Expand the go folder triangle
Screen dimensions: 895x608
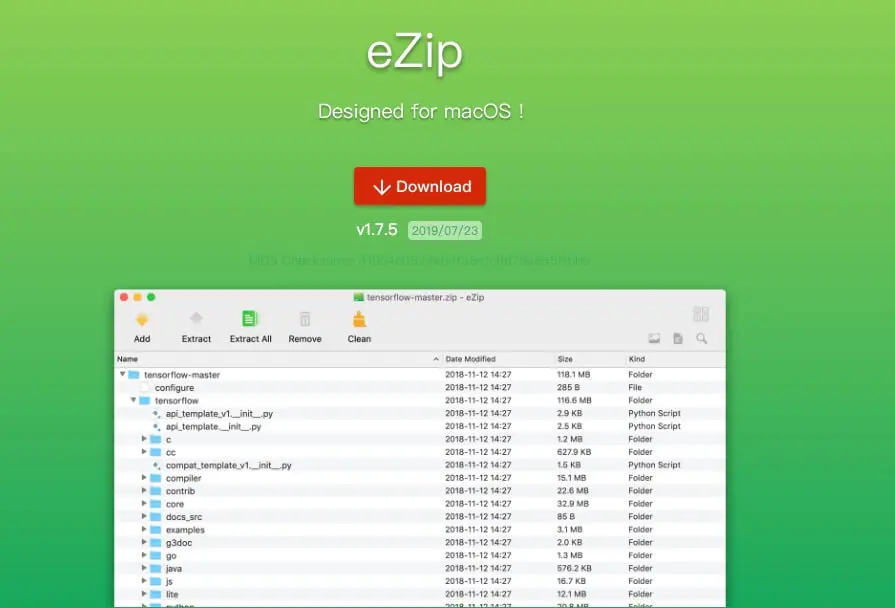[144, 555]
